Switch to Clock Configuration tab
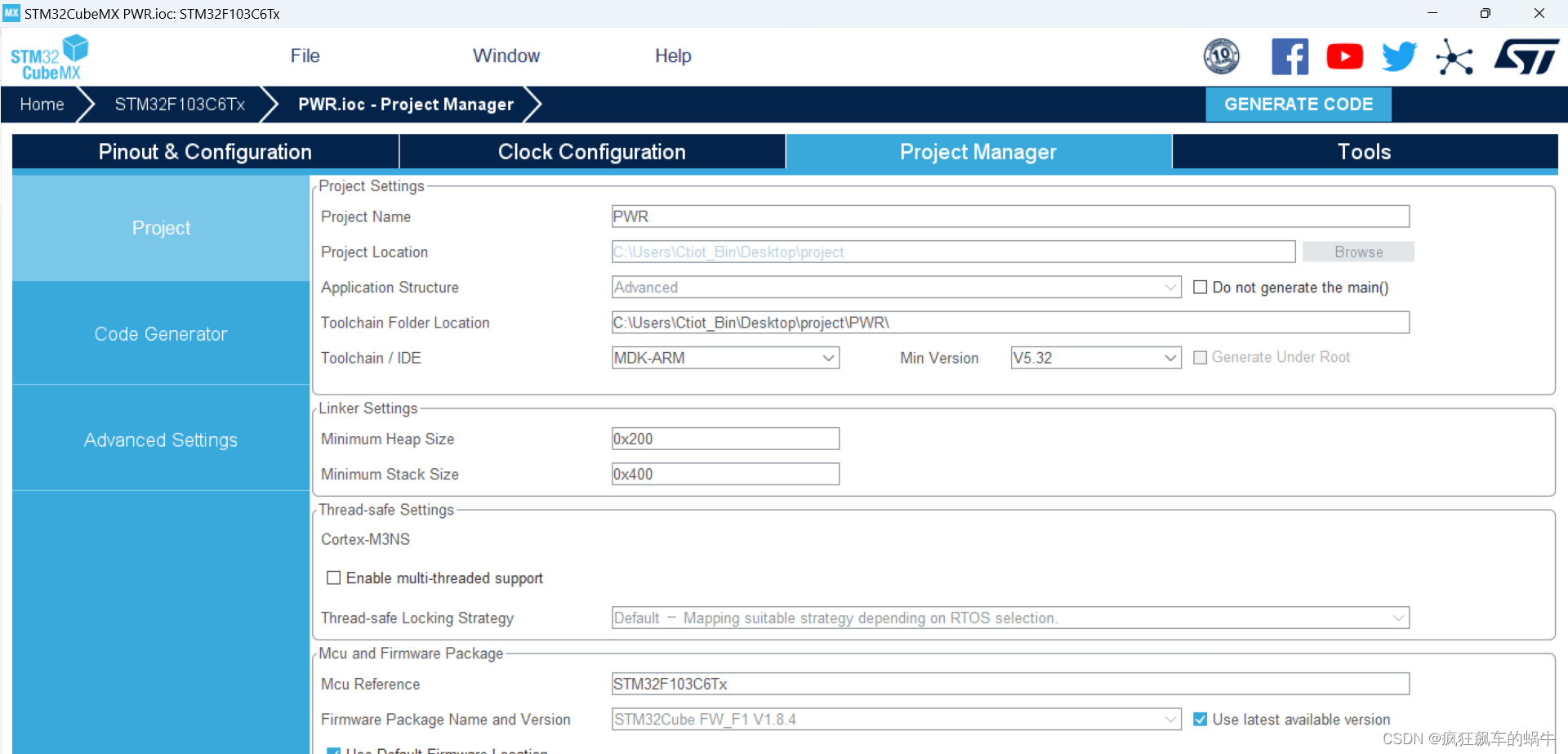This screenshot has height=754, width=1568. click(x=592, y=152)
